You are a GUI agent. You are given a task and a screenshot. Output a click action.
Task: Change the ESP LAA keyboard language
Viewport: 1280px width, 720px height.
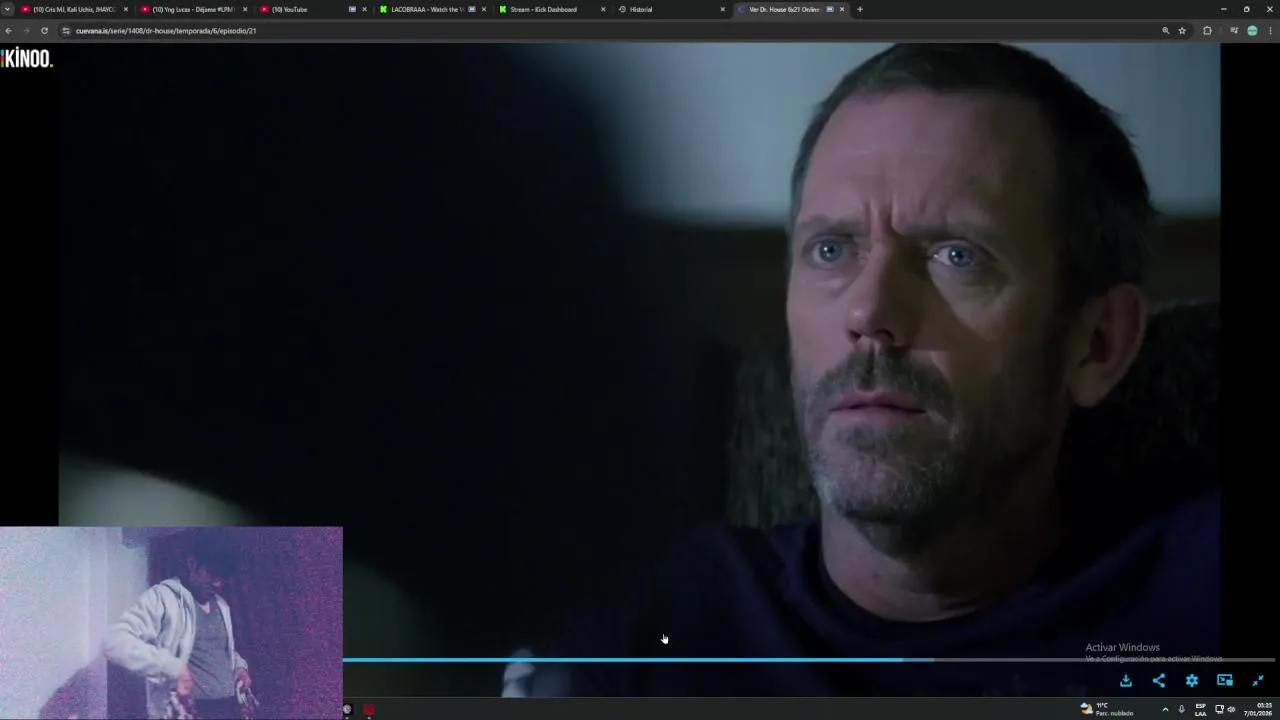coord(1201,709)
